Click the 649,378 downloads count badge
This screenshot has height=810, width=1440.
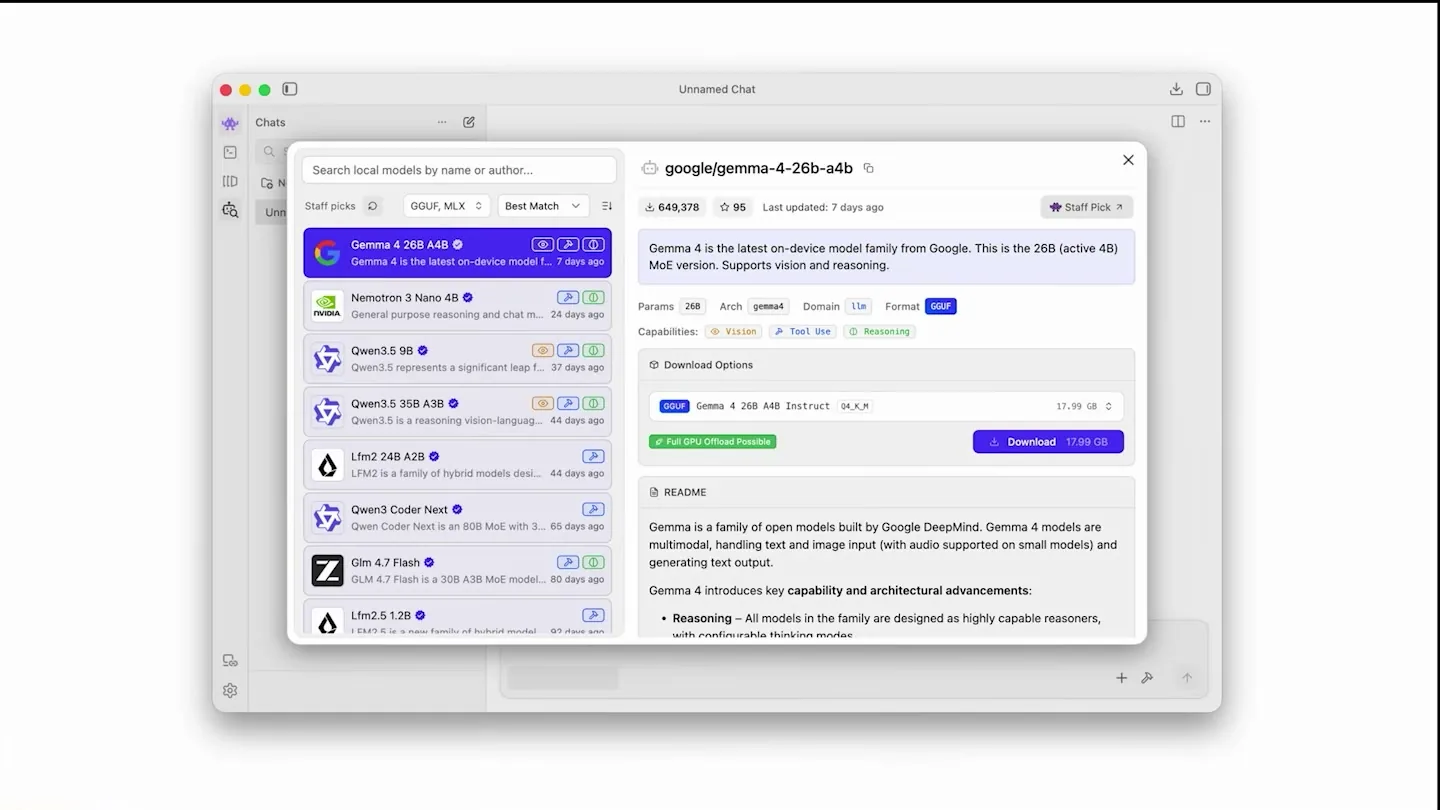tap(672, 207)
